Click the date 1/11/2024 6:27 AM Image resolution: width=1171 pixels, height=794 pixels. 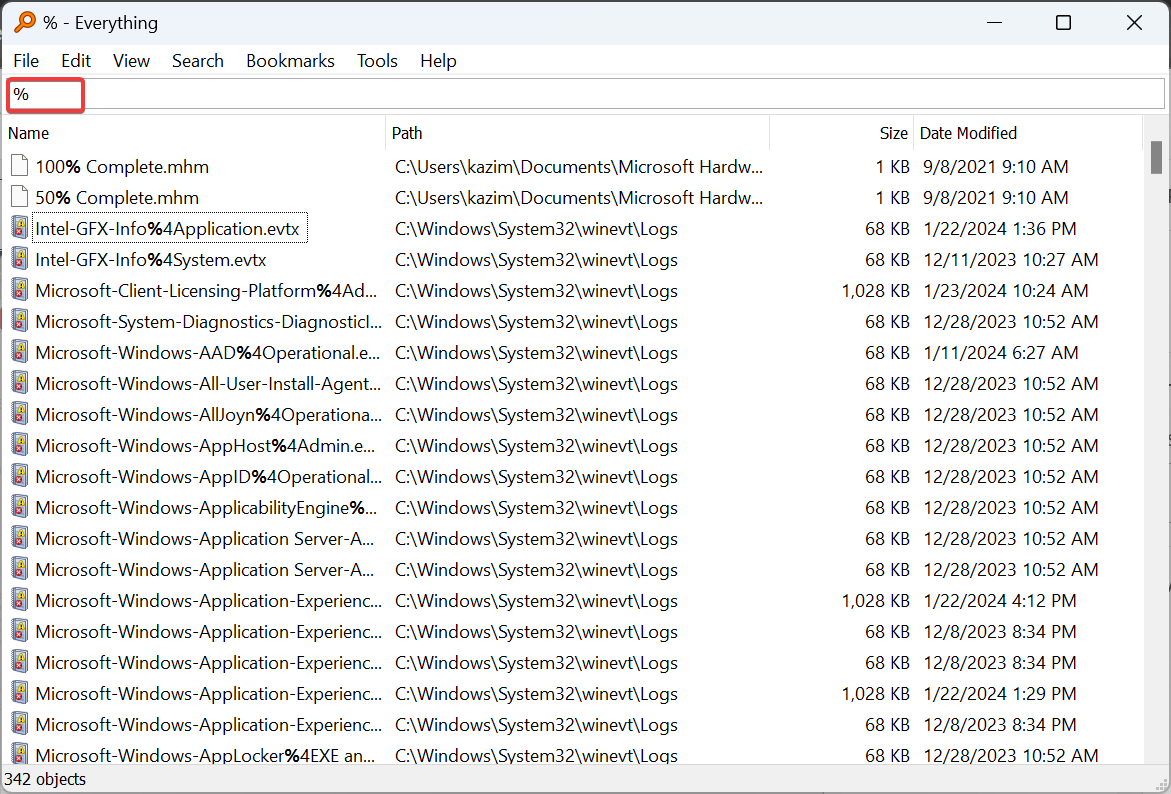(x=1001, y=353)
